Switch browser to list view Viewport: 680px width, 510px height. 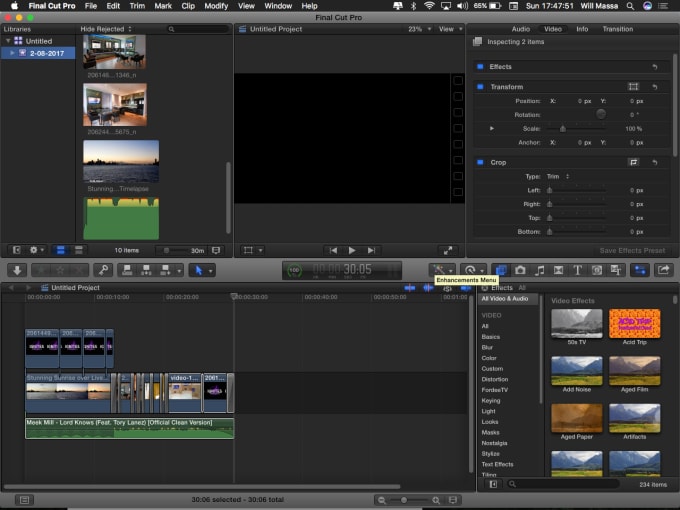click(78, 250)
